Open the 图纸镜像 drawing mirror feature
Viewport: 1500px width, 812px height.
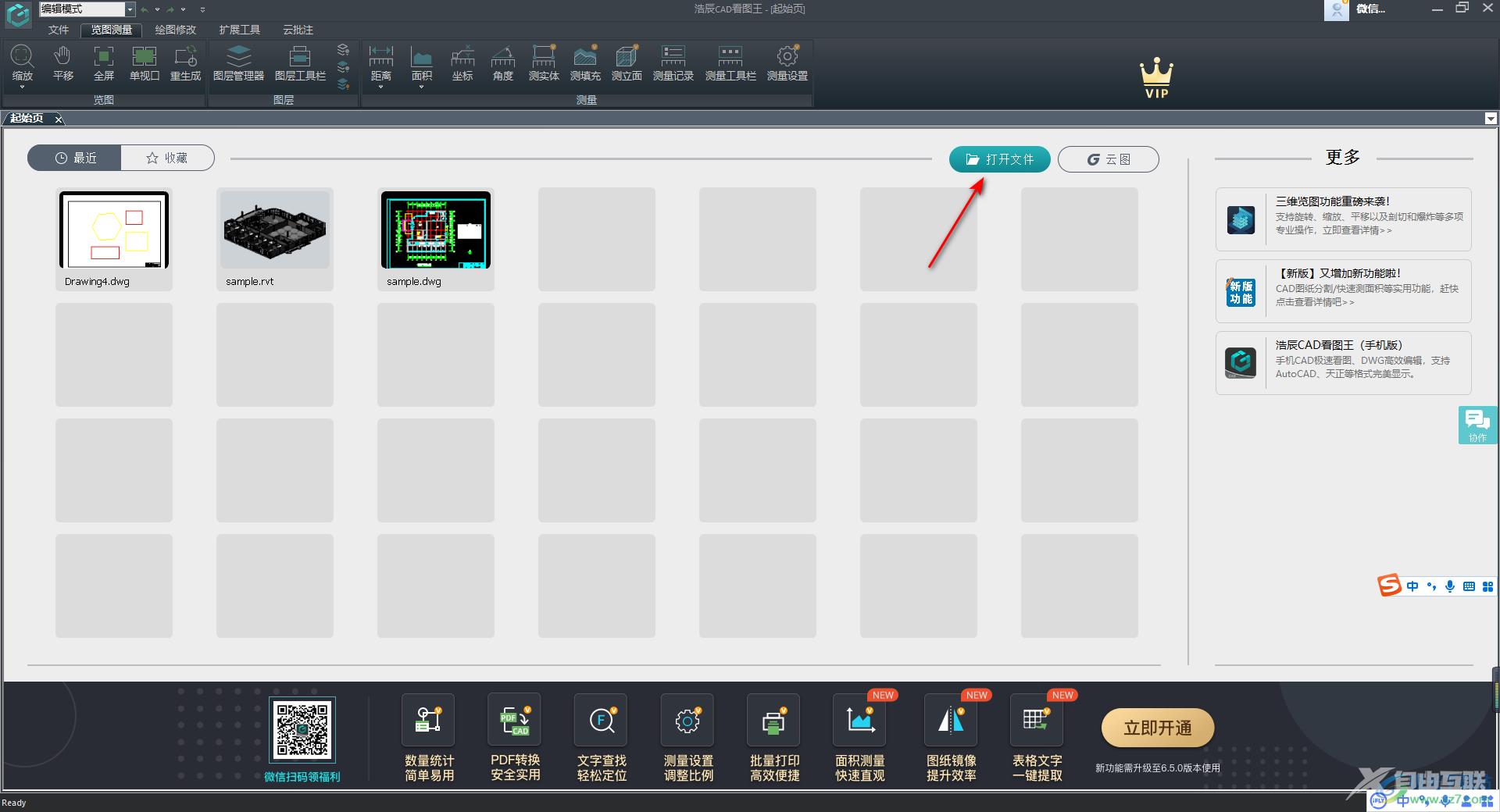pos(951,720)
